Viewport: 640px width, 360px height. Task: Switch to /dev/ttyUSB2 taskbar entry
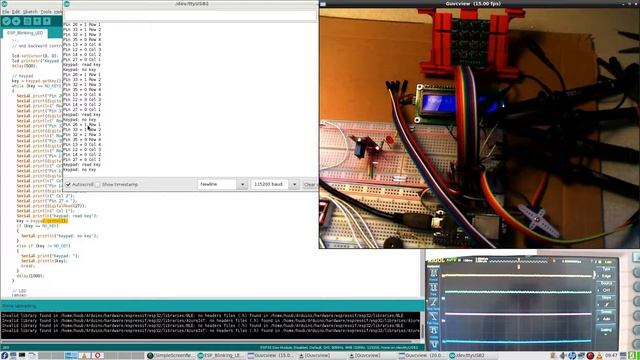472,356
